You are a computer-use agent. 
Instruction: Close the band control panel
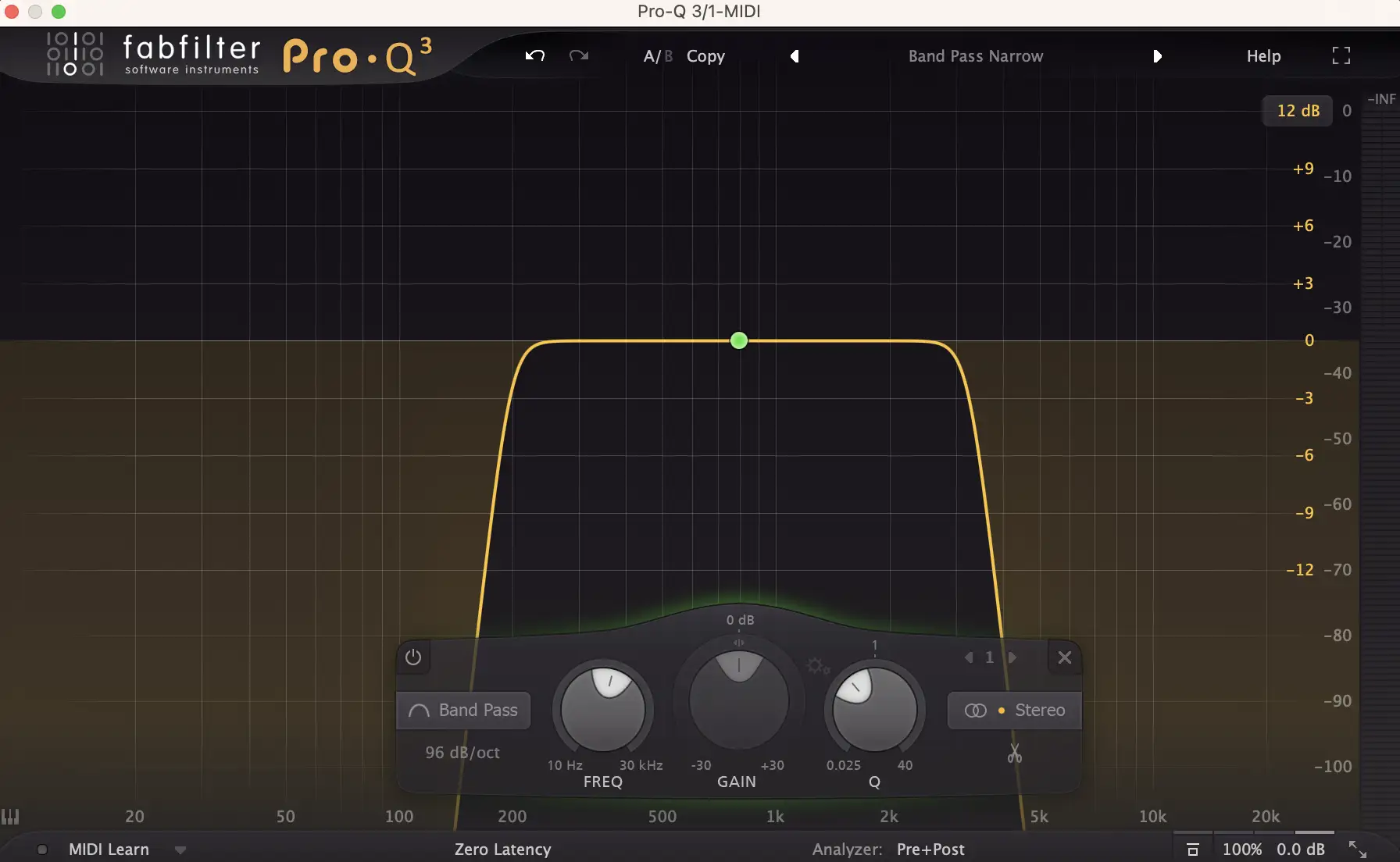coord(1064,657)
